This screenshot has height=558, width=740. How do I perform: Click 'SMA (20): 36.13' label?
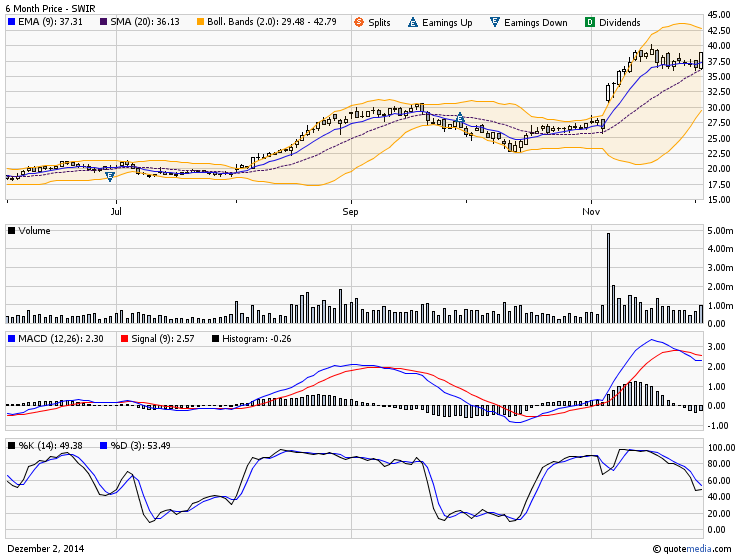click(145, 22)
